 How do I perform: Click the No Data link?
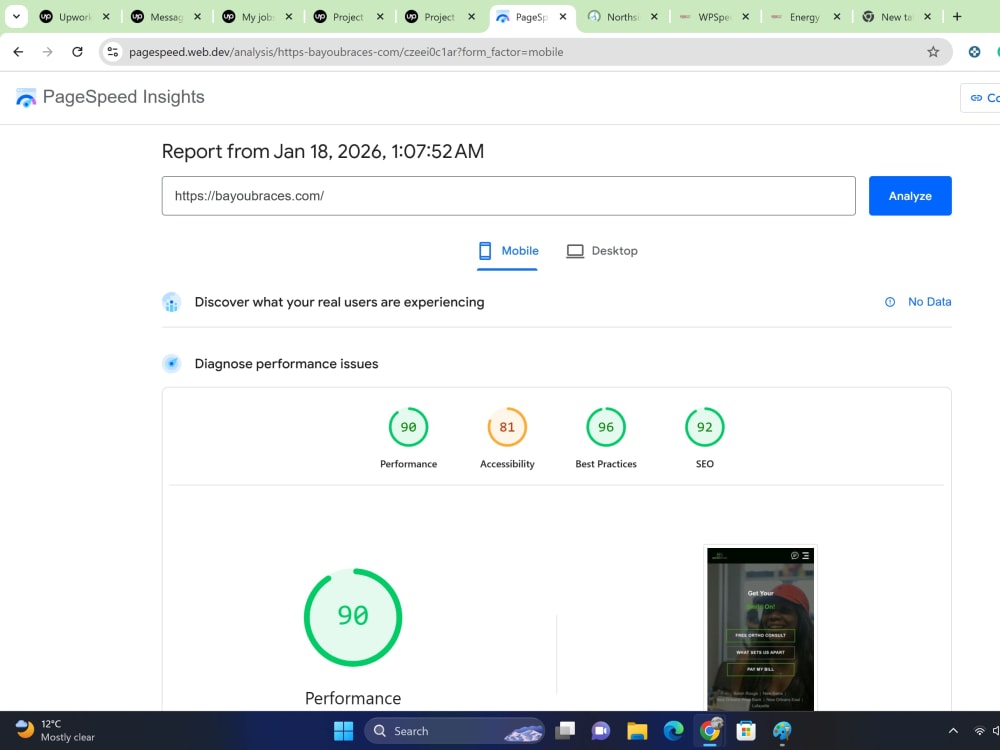pos(929,302)
